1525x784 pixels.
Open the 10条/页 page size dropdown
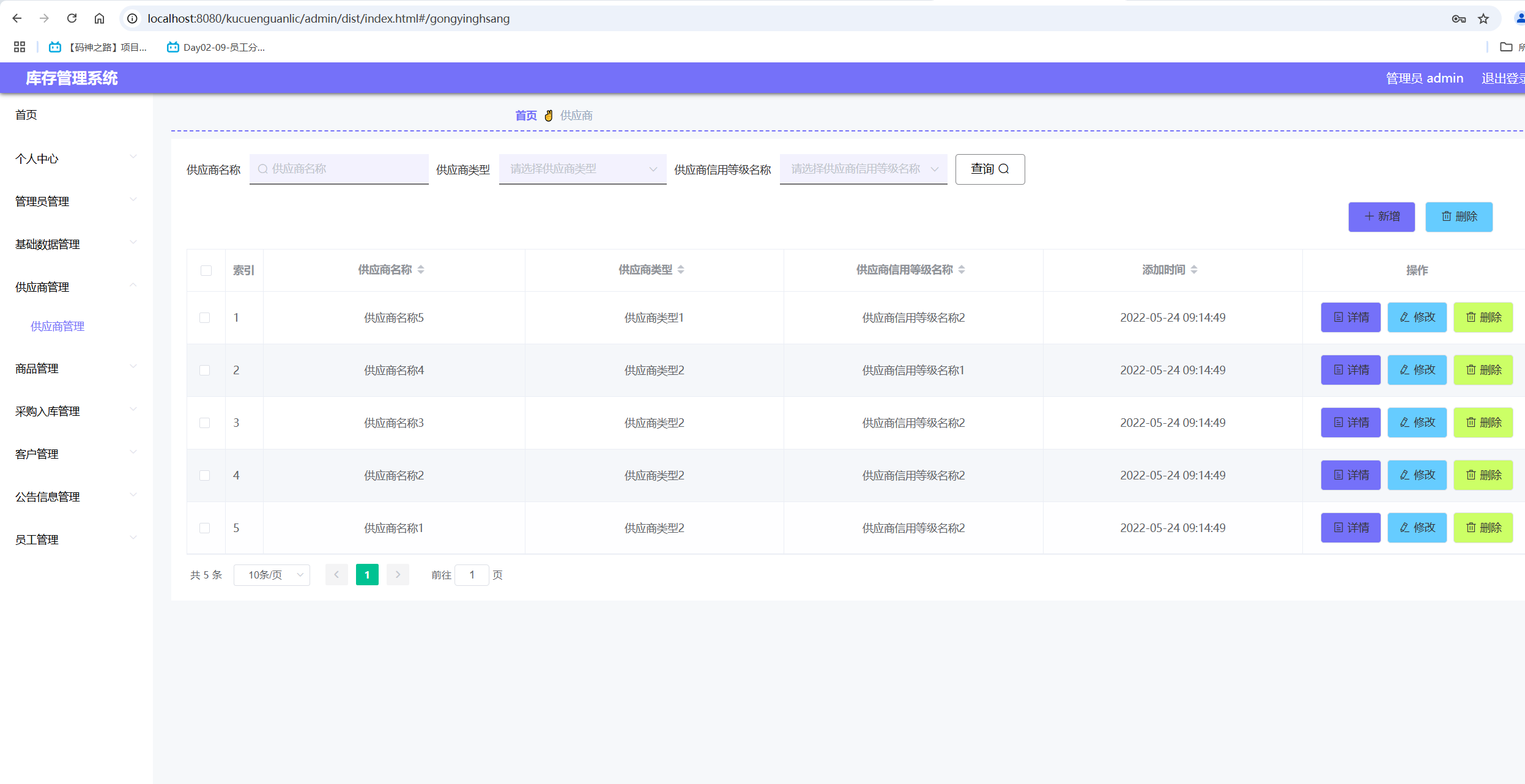click(x=272, y=575)
